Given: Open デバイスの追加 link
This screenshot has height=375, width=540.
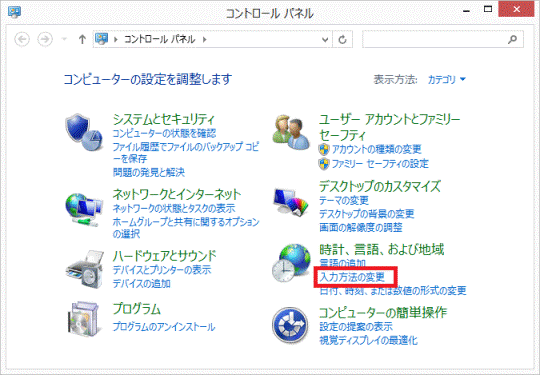Looking at the screenshot, I should click(x=142, y=283).
